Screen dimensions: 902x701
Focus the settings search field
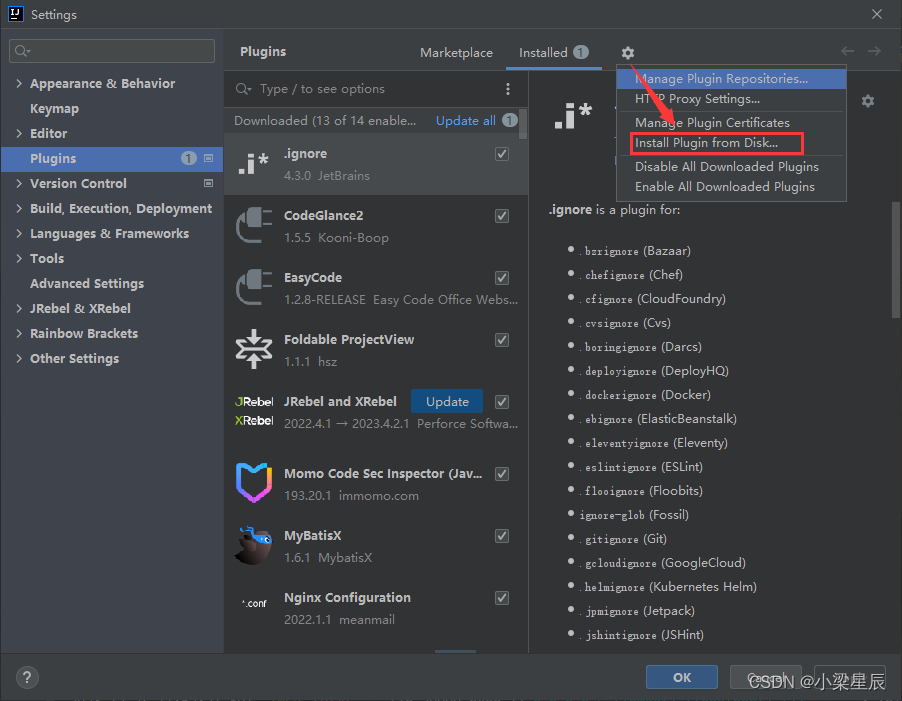point(112,51)
